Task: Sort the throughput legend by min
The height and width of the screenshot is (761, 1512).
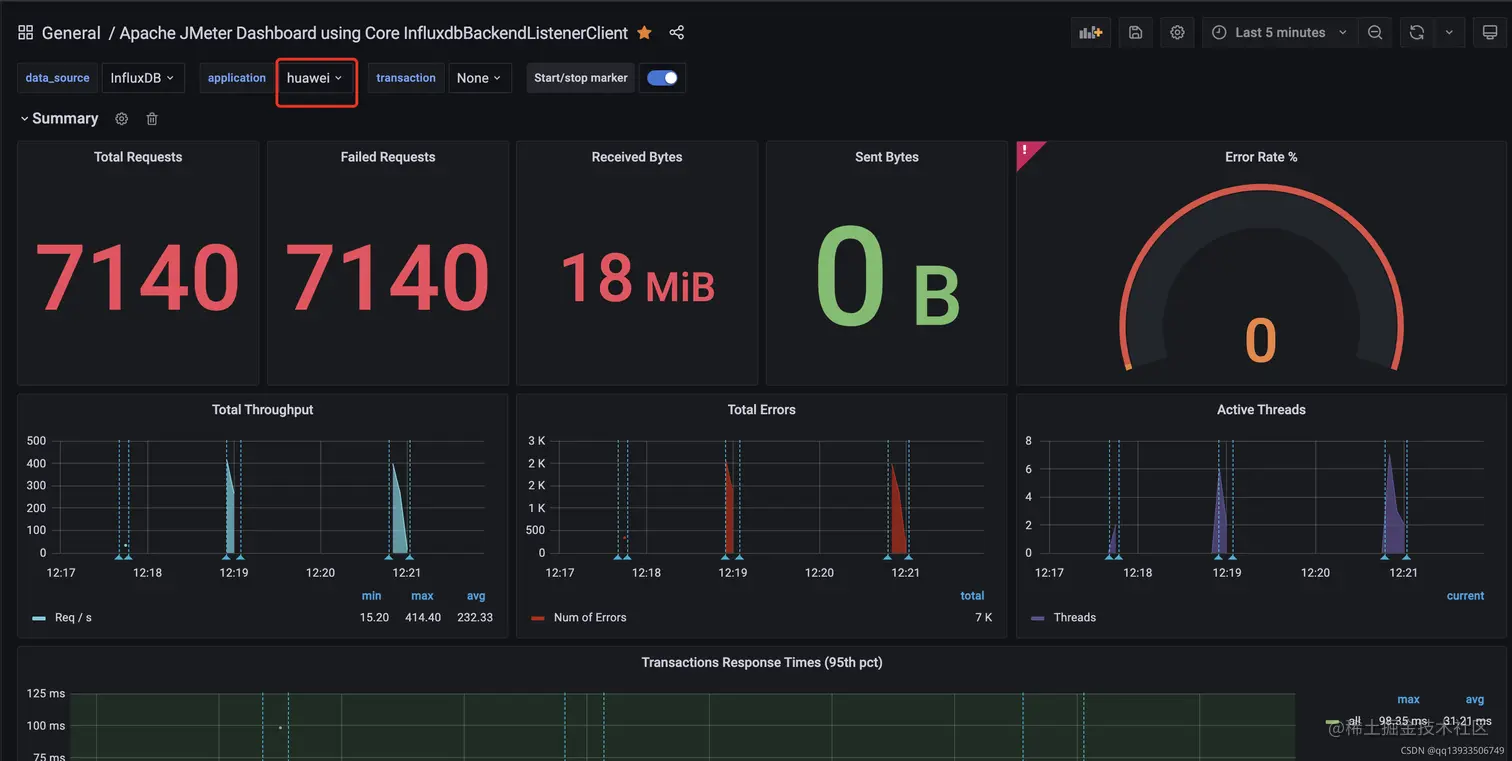Action: point(371,596)
